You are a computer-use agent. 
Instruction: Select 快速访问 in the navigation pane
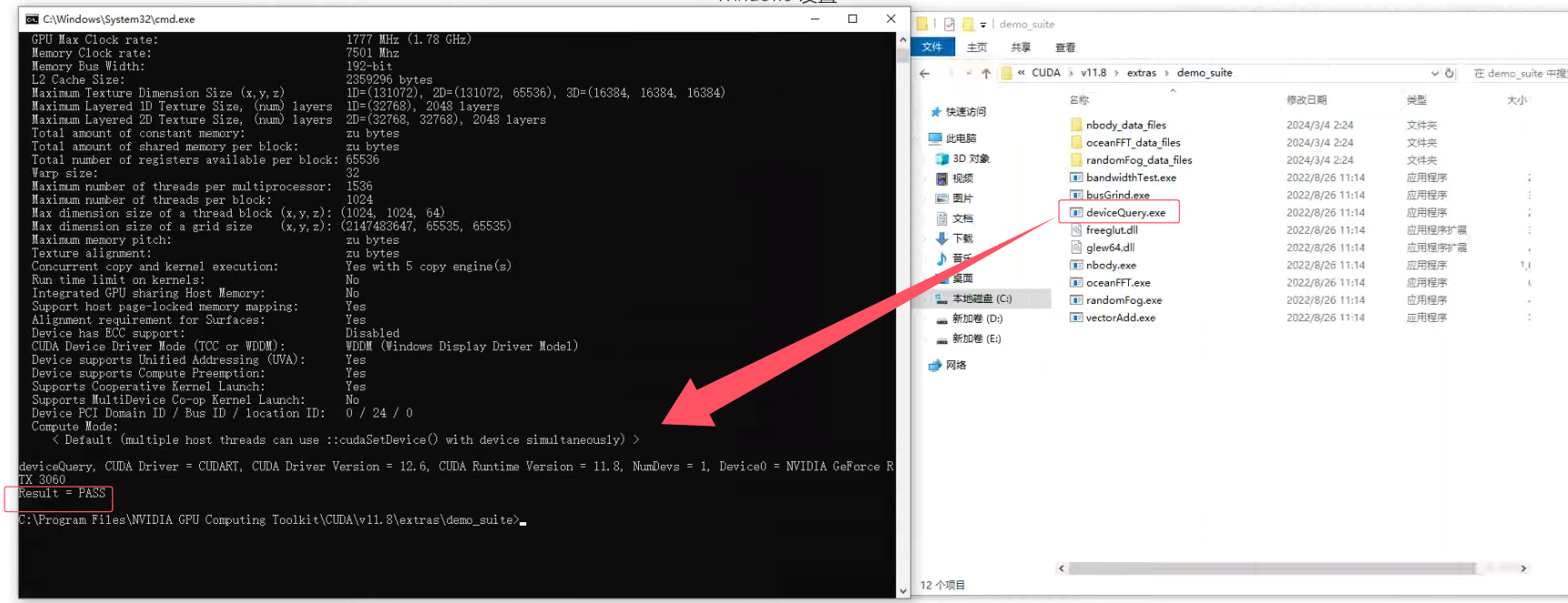pos(965,112)
